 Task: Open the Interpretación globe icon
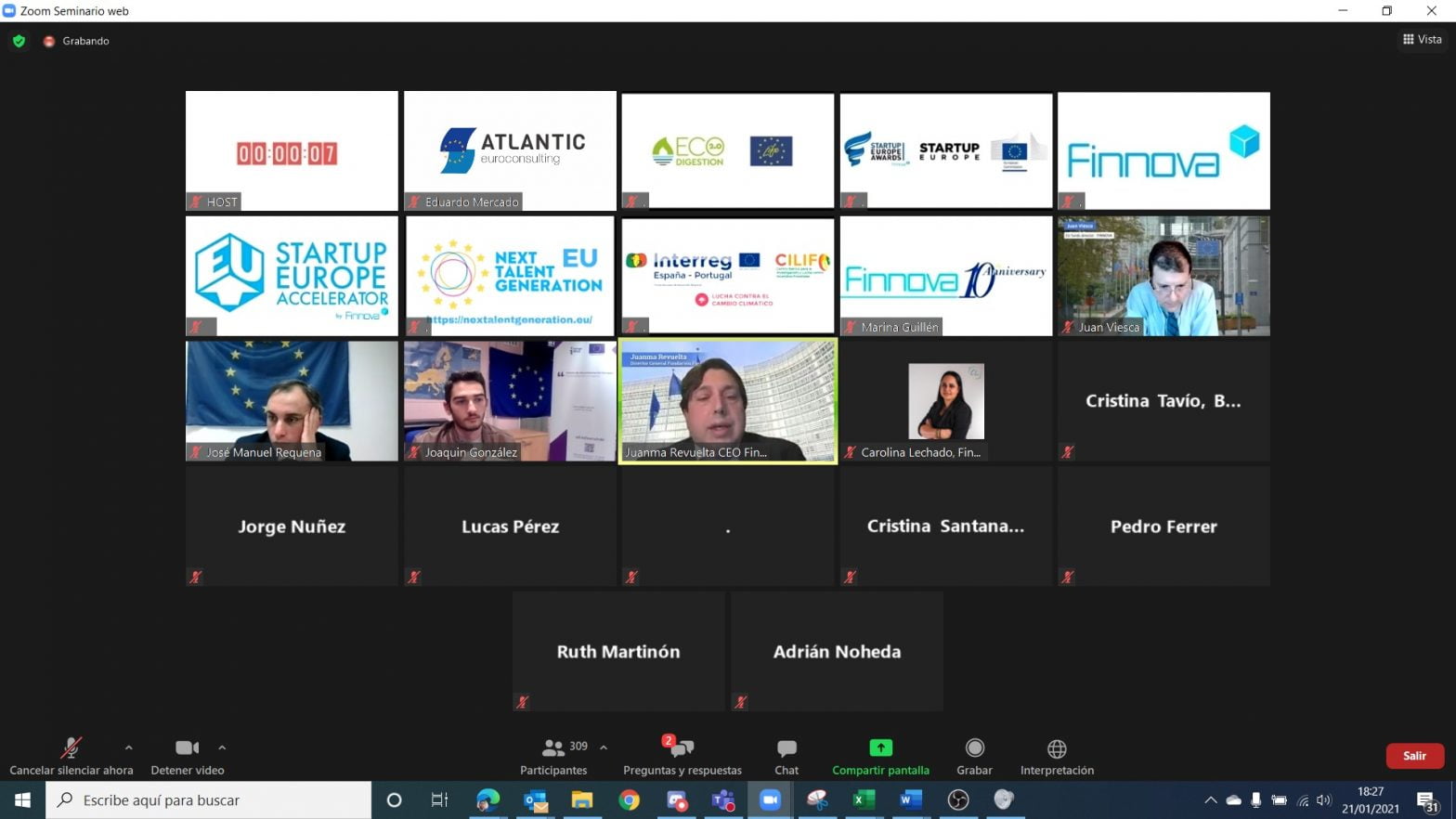coord(1057,748)
